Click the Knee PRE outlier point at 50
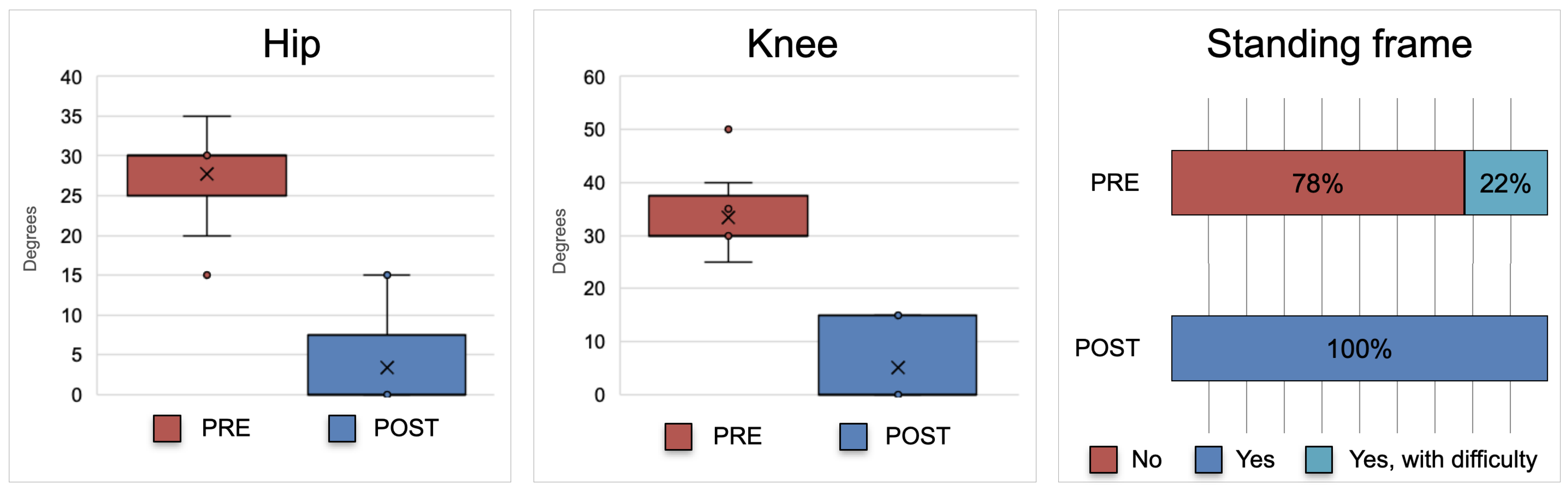The width and height of the screenshot is (1568, 490). (728, 130)
